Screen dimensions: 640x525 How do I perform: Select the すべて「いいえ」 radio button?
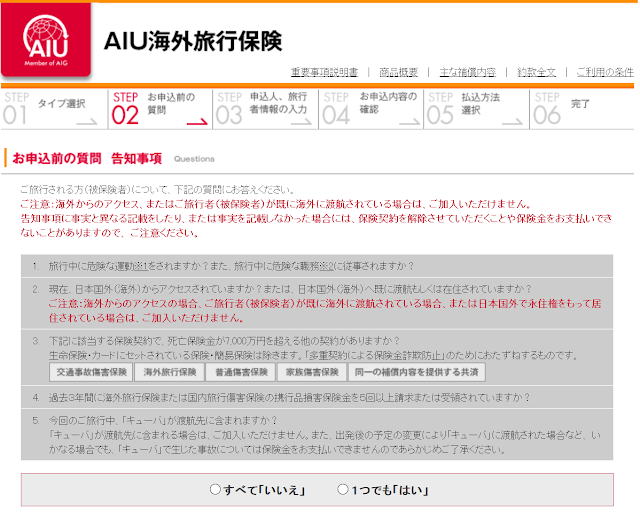[x=215, y=489]
